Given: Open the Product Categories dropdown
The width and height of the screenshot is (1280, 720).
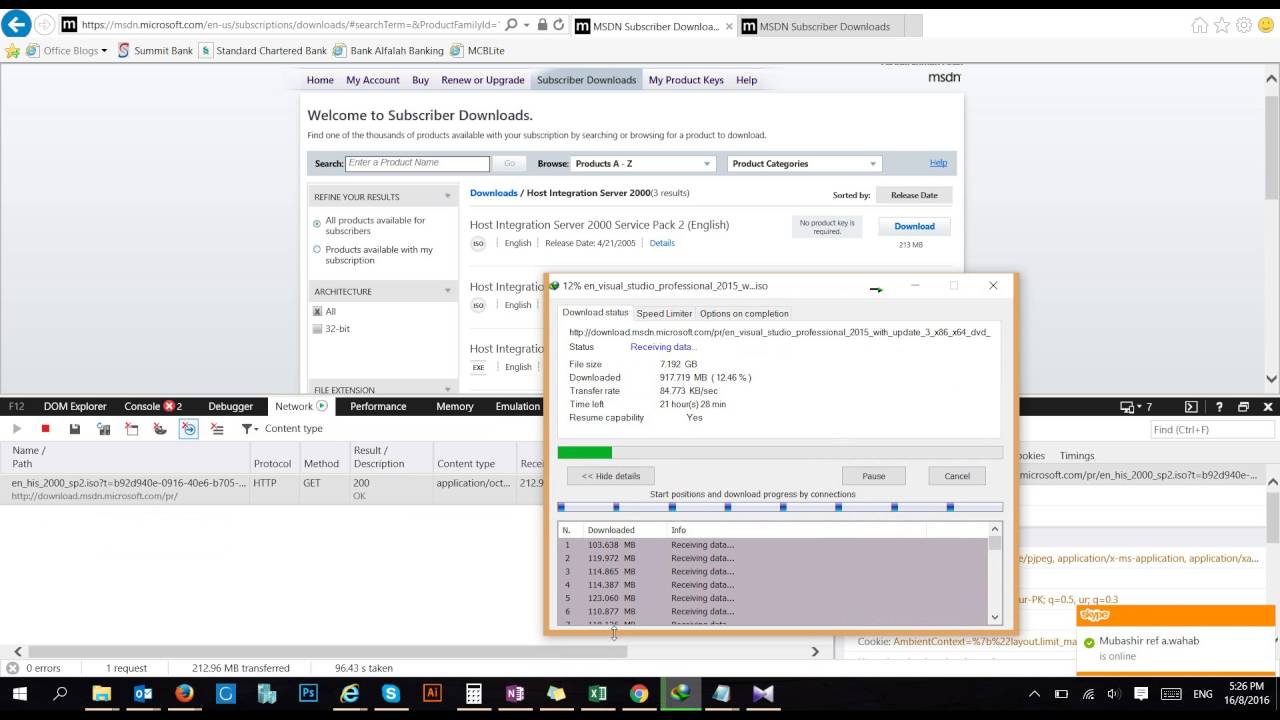Looking at the screenshot, I should tap(804, 164).
